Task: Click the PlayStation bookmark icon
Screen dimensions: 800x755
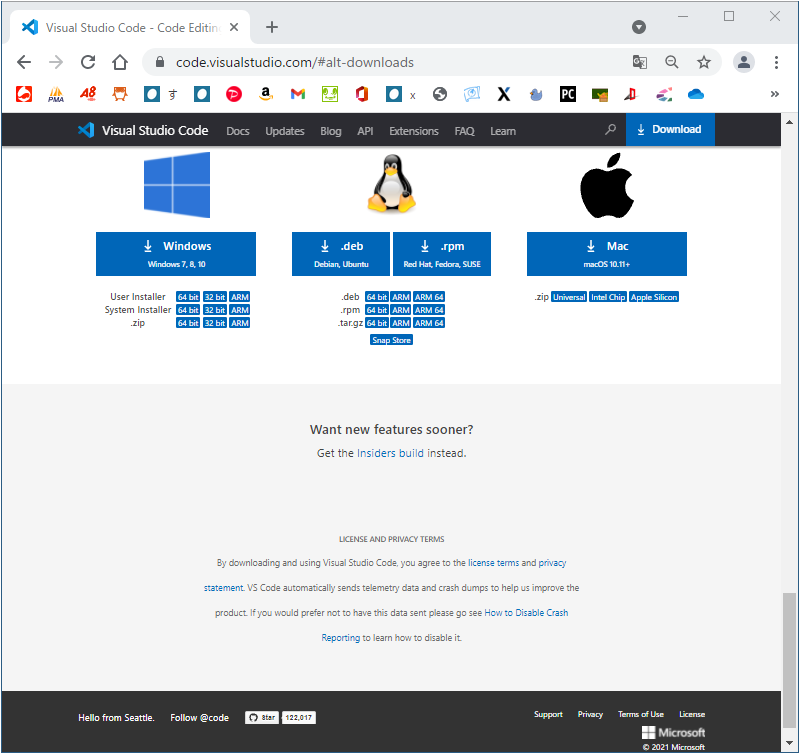Action: 630,94
